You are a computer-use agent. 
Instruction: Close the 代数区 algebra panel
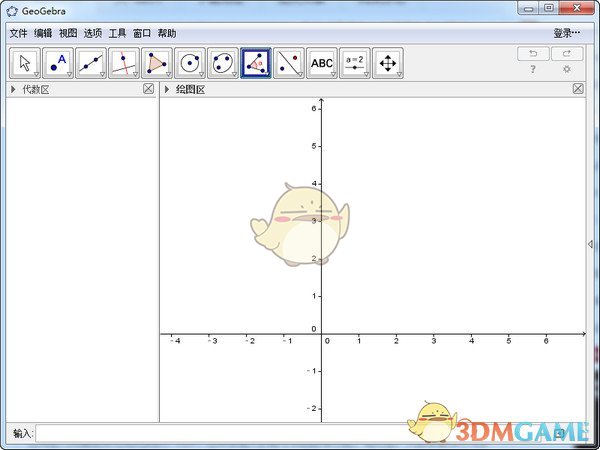[x=148, y=89]
